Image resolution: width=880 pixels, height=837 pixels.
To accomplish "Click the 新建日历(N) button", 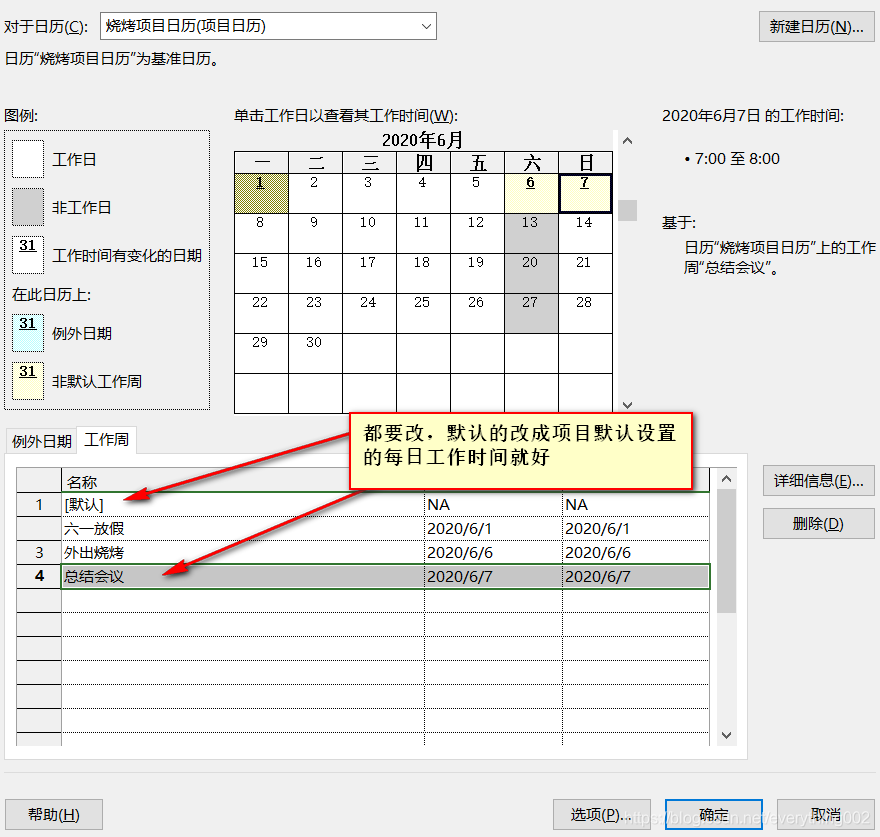I will [816, 26].
